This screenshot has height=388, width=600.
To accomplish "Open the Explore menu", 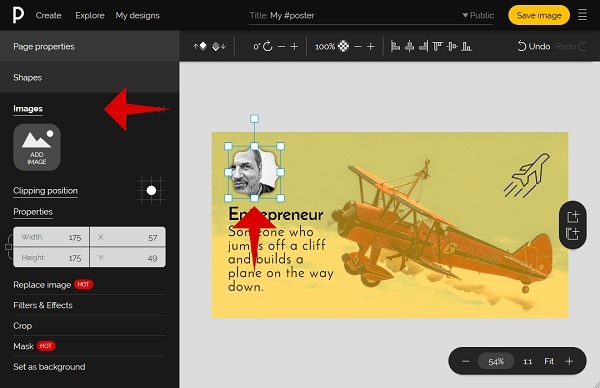I will 90,15.
